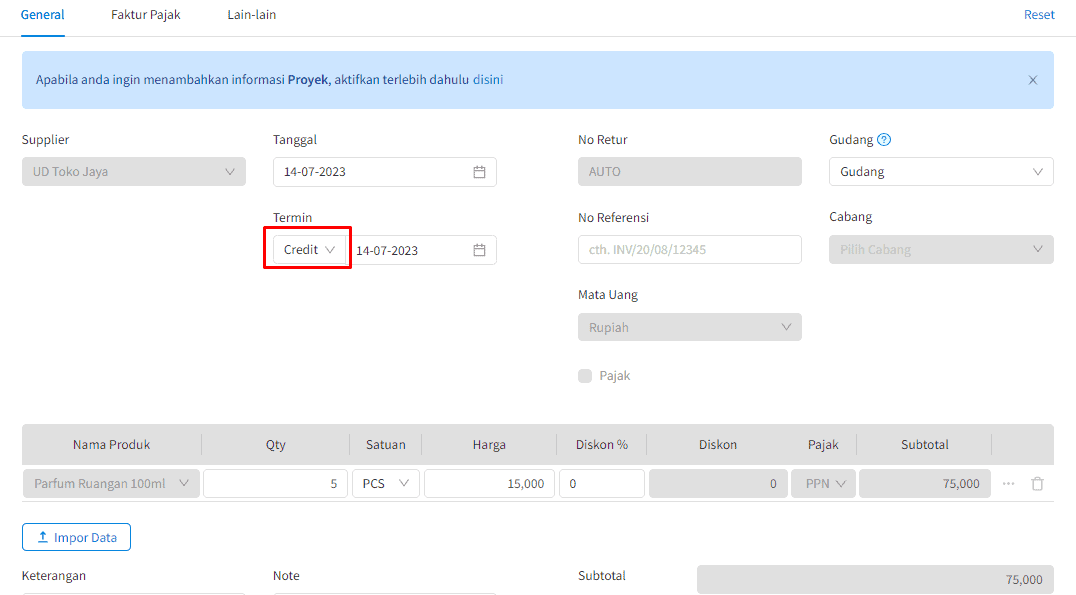Click the Harga field showing 15,000
The width and height of the screenshot is (1076, 595).
(488, 484)
